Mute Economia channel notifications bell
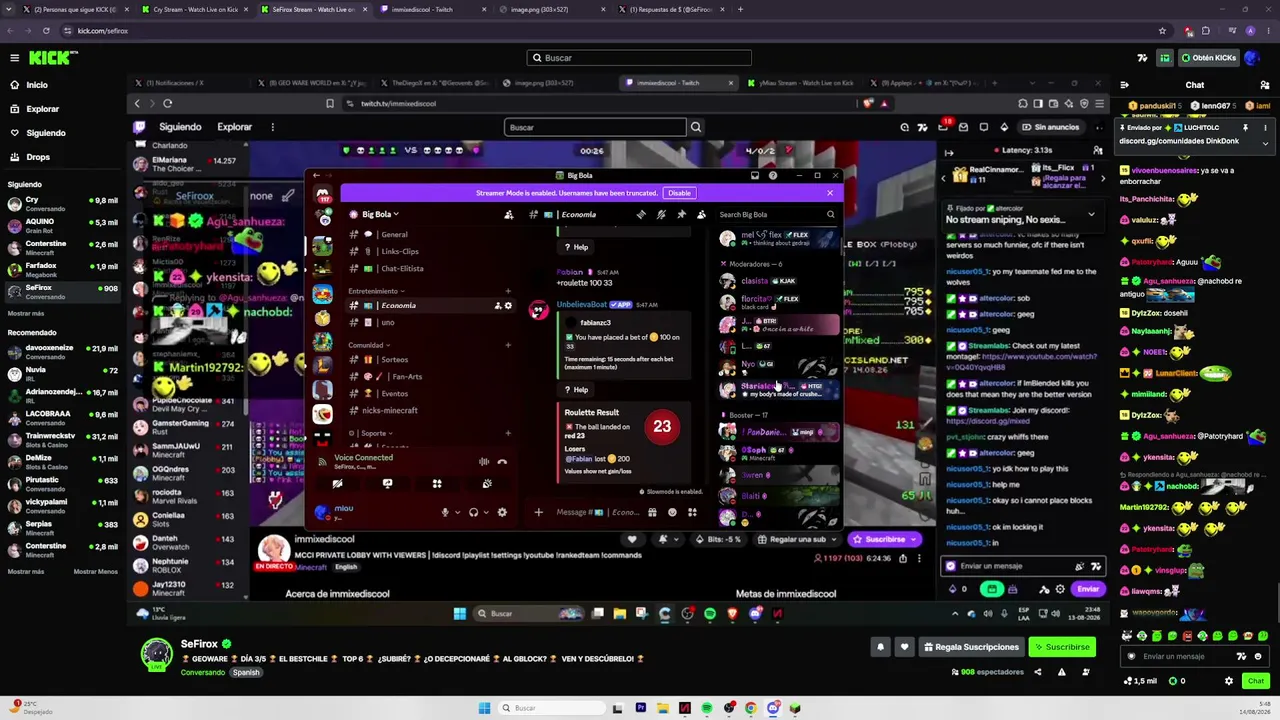1280x720 pixels. click(x=661, y=214)
